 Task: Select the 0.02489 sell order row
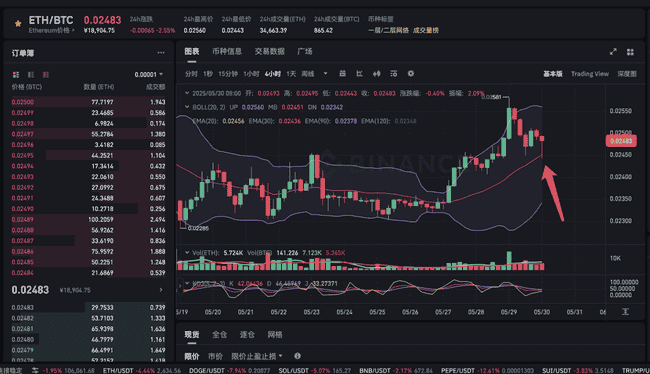[88, 219]
